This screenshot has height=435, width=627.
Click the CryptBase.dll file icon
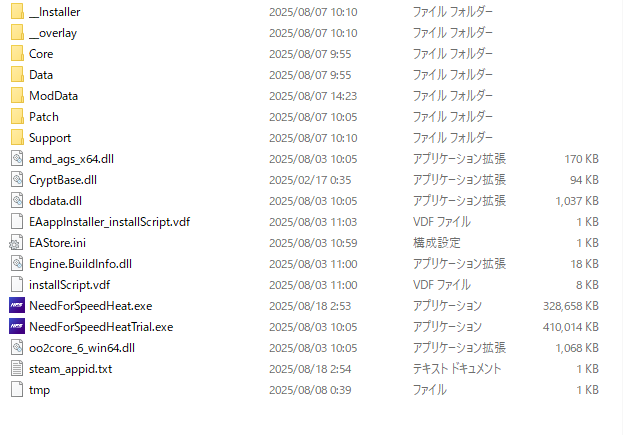17,180
